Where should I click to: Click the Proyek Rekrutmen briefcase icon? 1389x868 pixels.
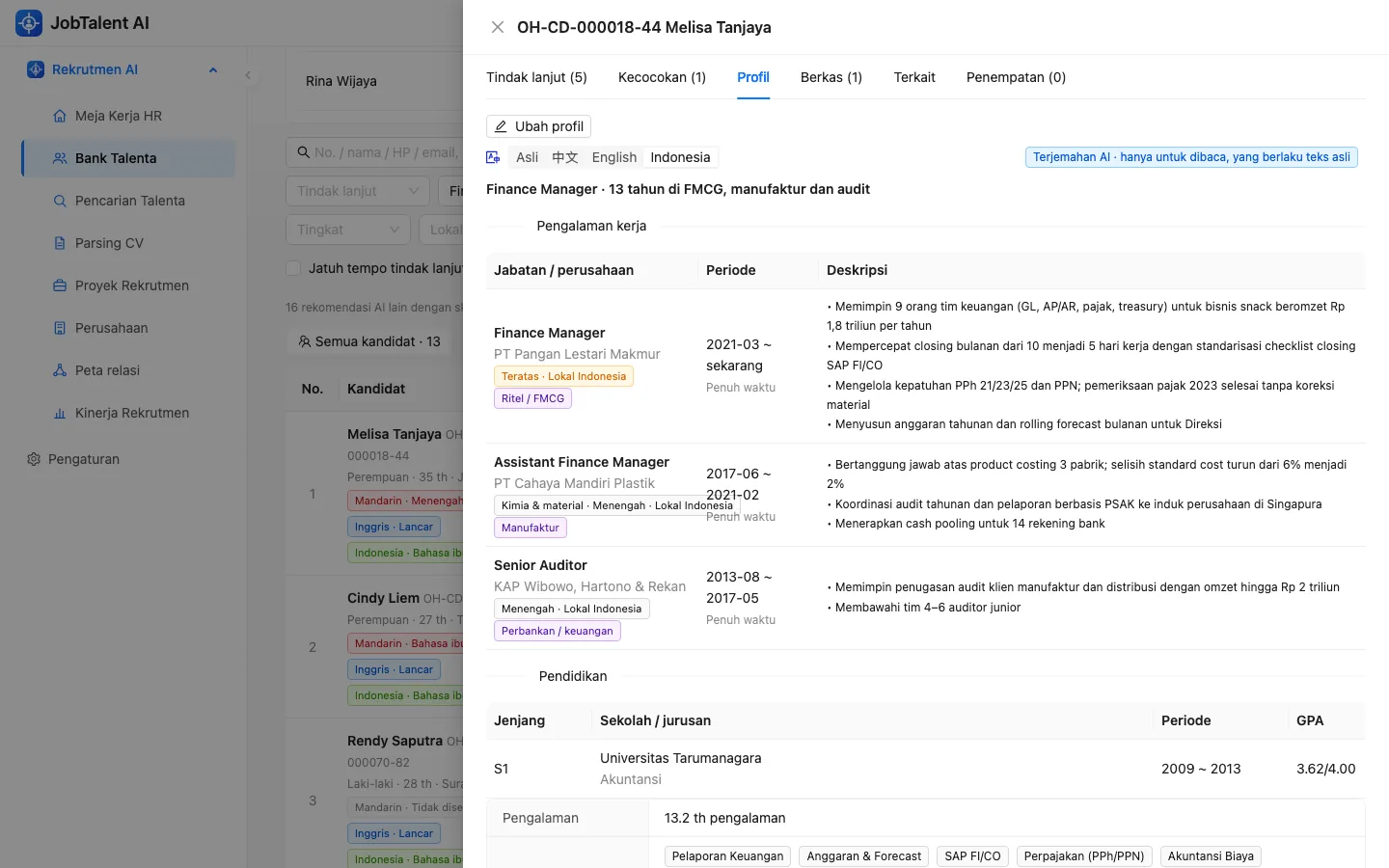(x=60, y=285)
